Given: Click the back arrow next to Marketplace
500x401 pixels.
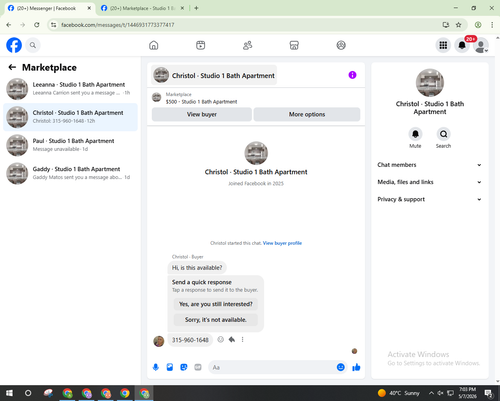Looking at the screenshot, I should point(12,67).
